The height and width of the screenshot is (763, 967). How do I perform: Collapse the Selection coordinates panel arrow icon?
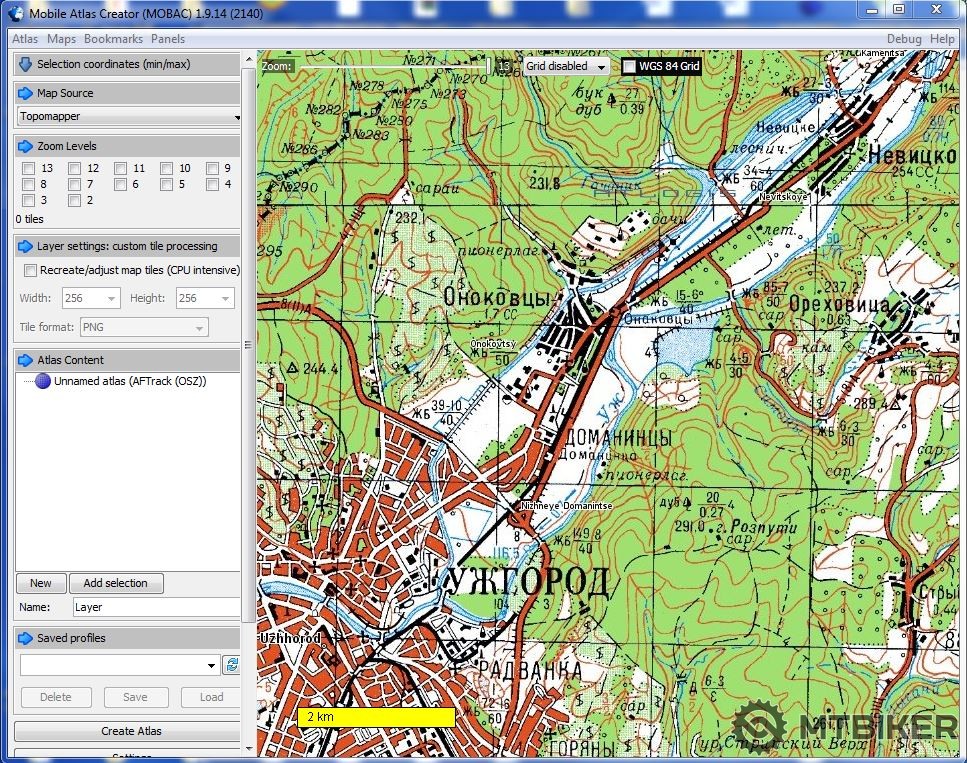coord(26,65)
